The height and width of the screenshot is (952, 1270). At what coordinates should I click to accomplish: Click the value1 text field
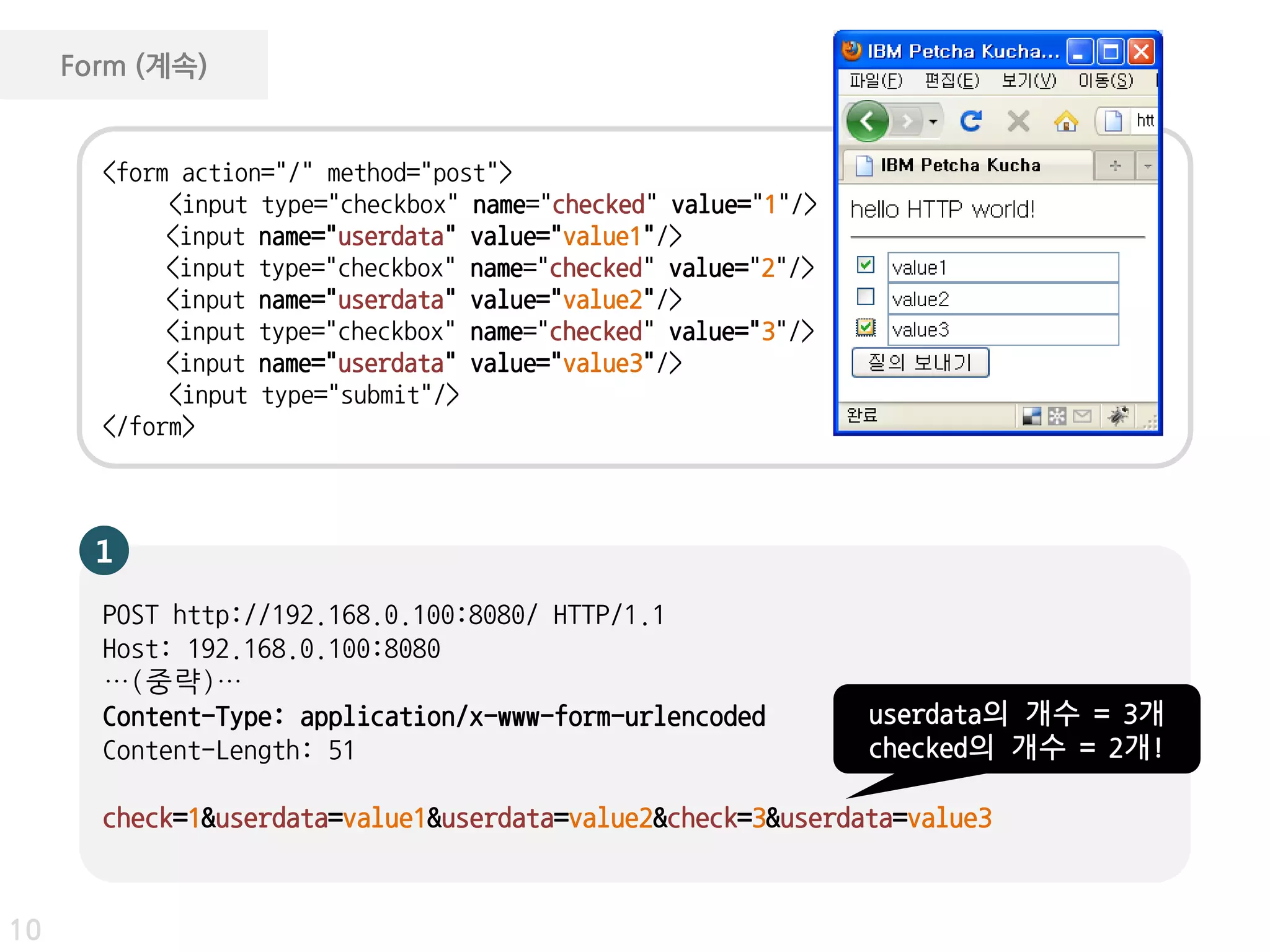tap(1003, 267)
